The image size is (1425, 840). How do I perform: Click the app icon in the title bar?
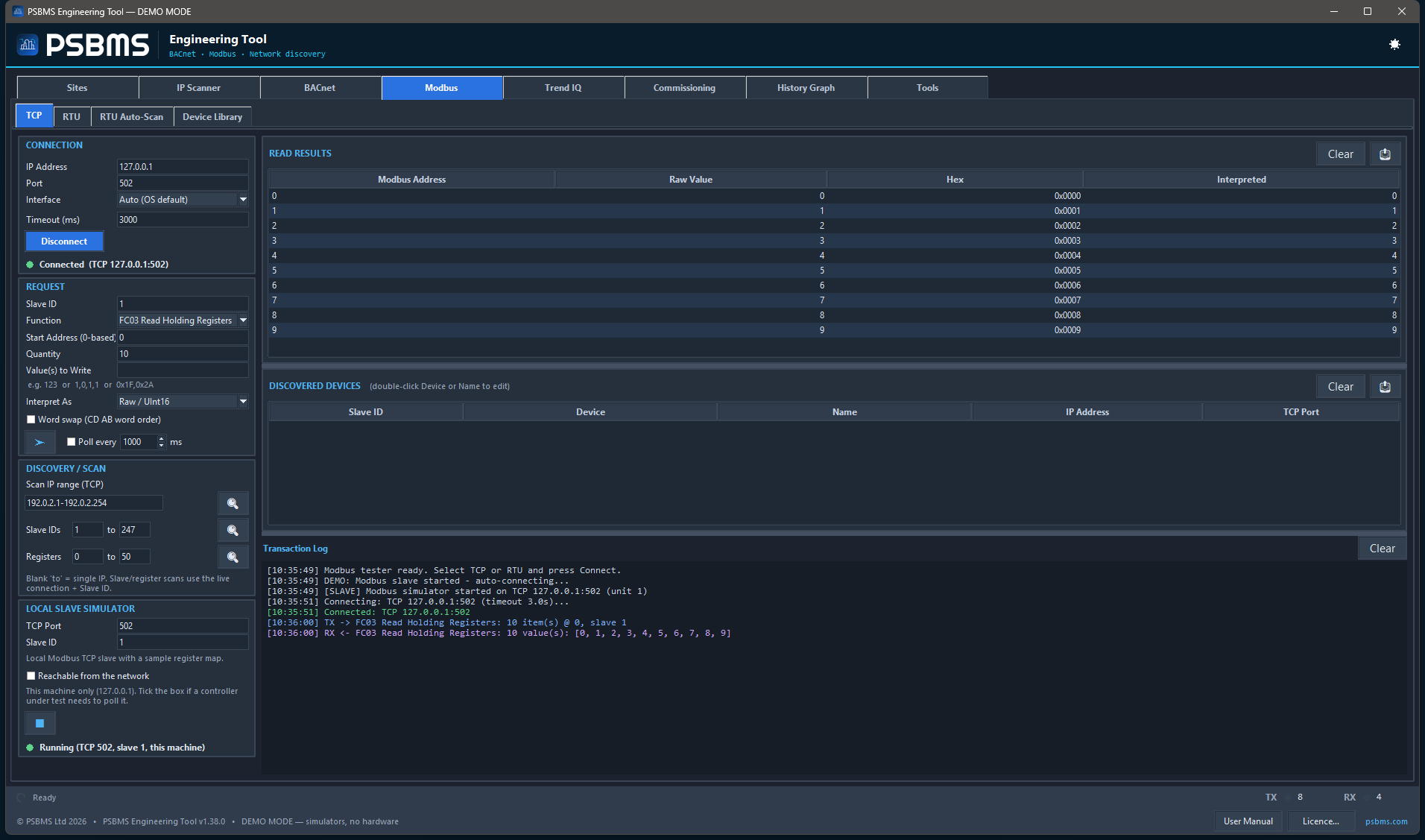pos(18,11)
